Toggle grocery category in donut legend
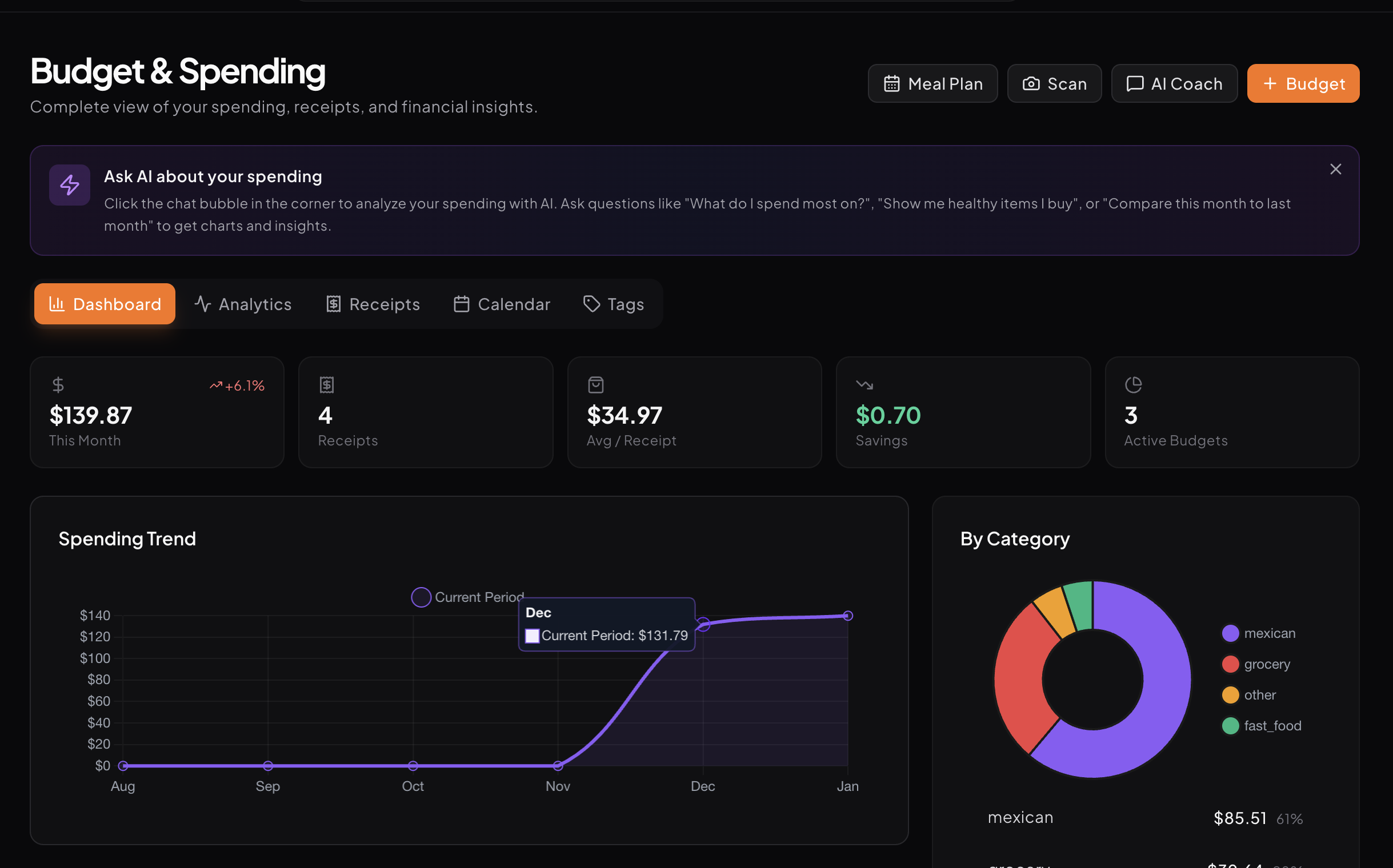 pyautogui.click(x=1266, y=664)
